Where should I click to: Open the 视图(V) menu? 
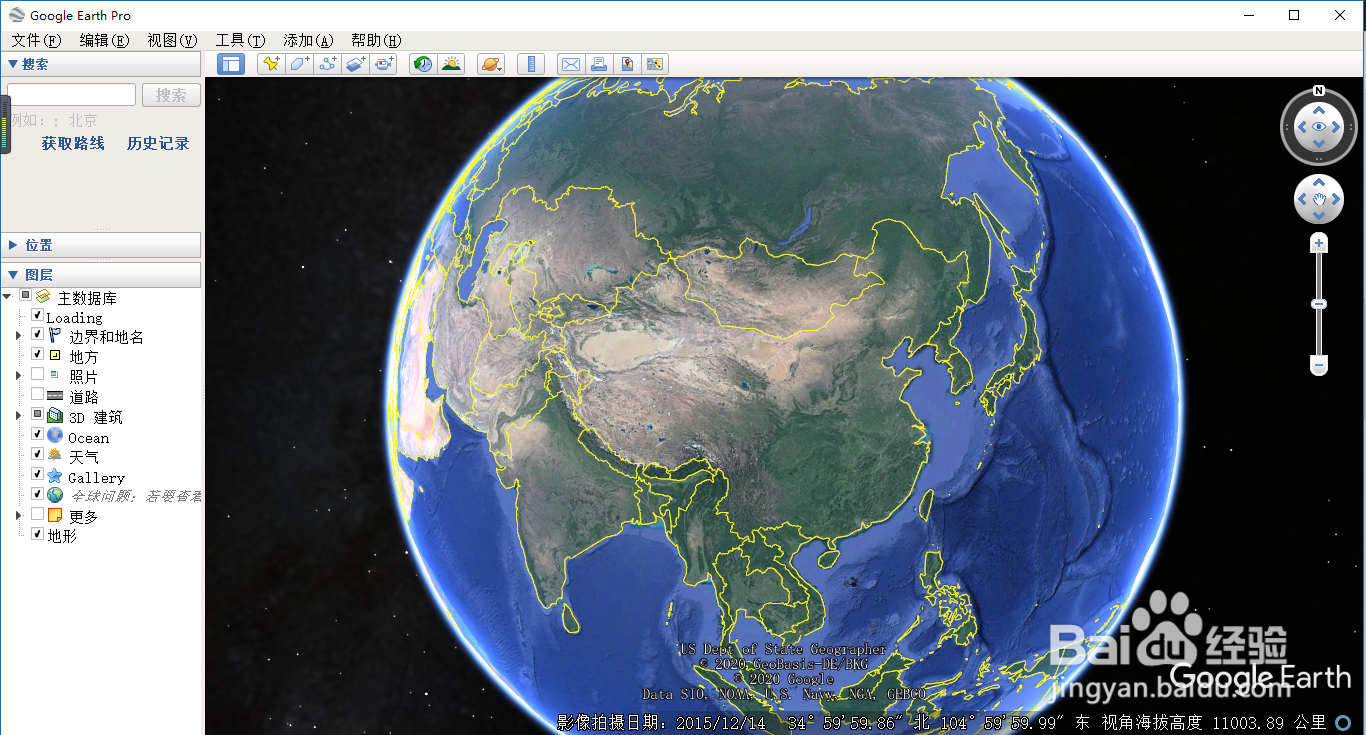pos(172,40)
